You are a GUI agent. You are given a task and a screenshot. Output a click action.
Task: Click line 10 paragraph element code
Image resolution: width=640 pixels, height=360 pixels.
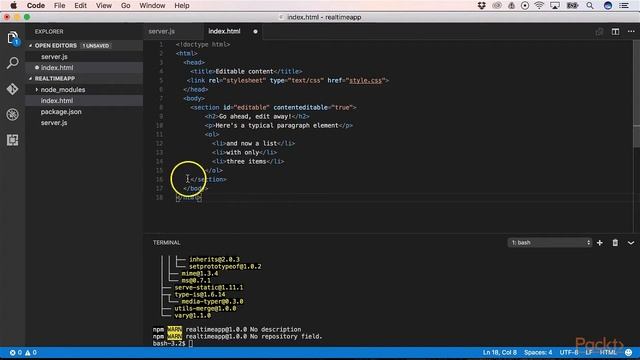(x=279, y=125)
